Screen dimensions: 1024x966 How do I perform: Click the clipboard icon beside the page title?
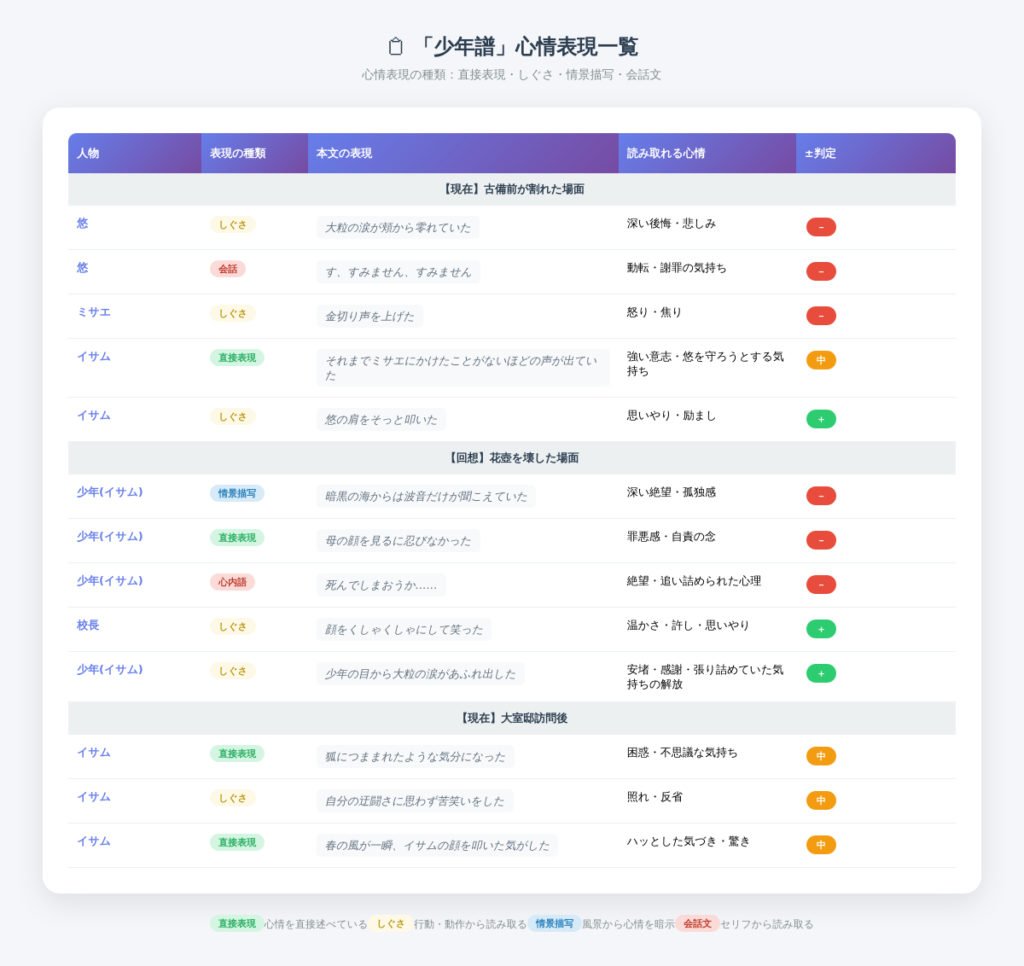[396, 47]
